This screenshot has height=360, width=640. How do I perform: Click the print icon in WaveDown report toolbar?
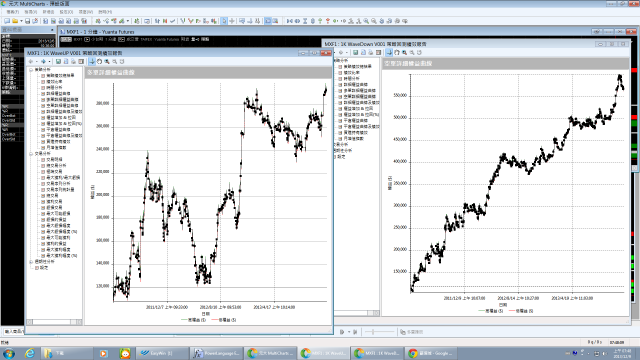[371, 53]
